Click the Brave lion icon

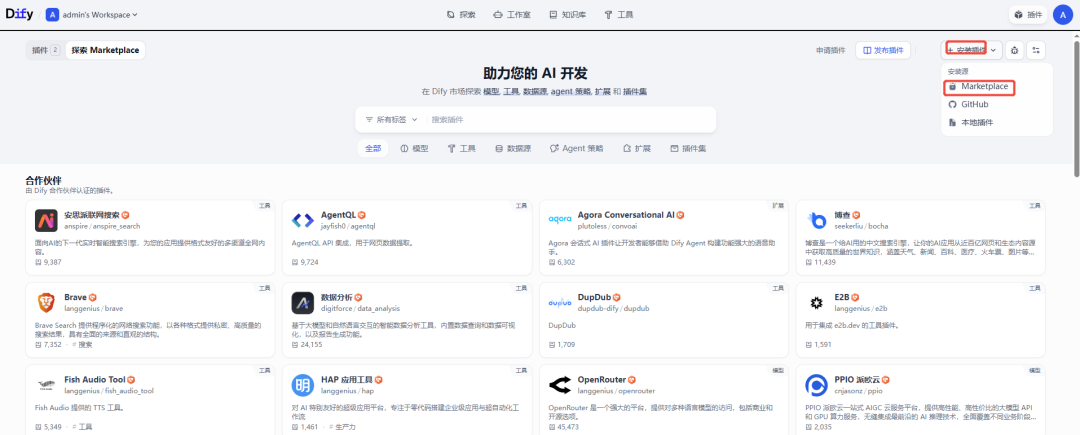pyautogui.click(x=46, y=303)
